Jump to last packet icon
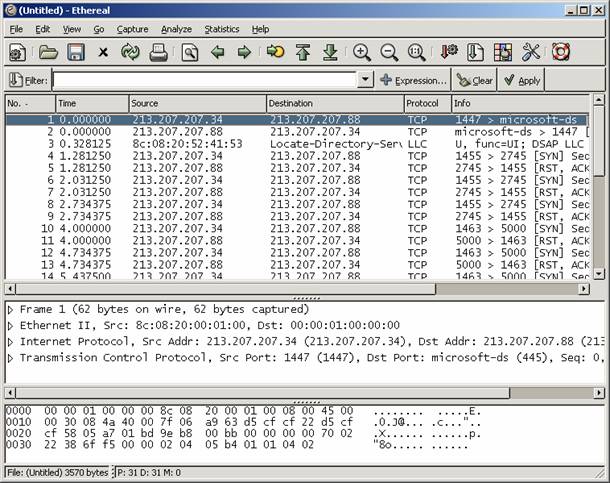Image resolution: width=610 pixels, height=483 pixels. [330, 52]
